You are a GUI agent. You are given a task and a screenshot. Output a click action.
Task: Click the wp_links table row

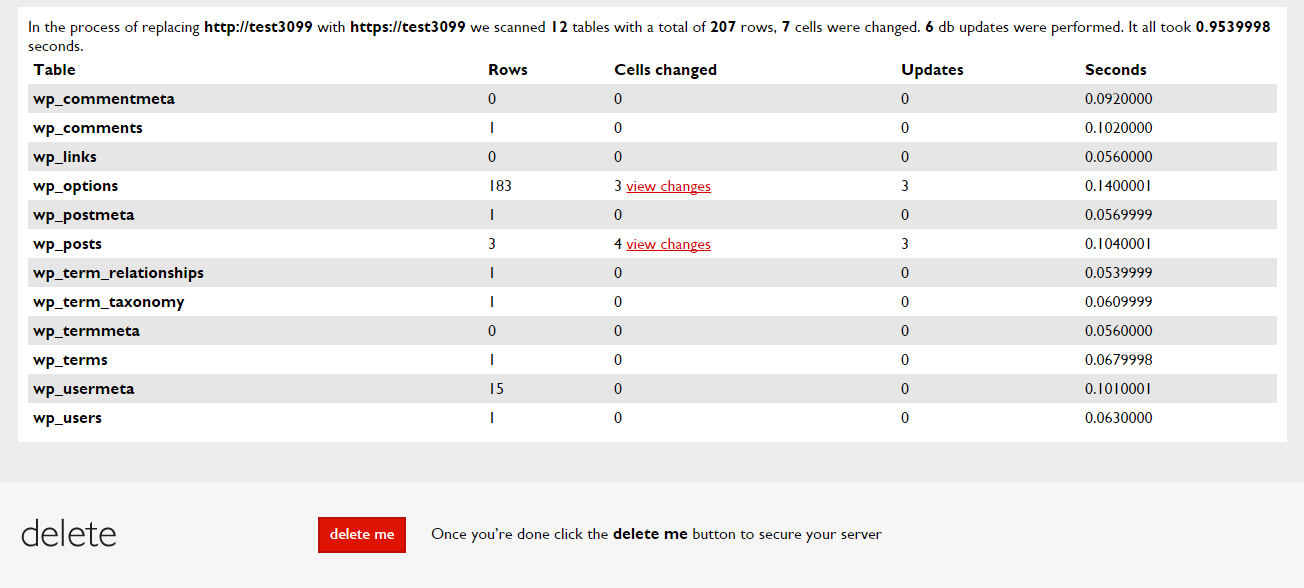point(652,157)
